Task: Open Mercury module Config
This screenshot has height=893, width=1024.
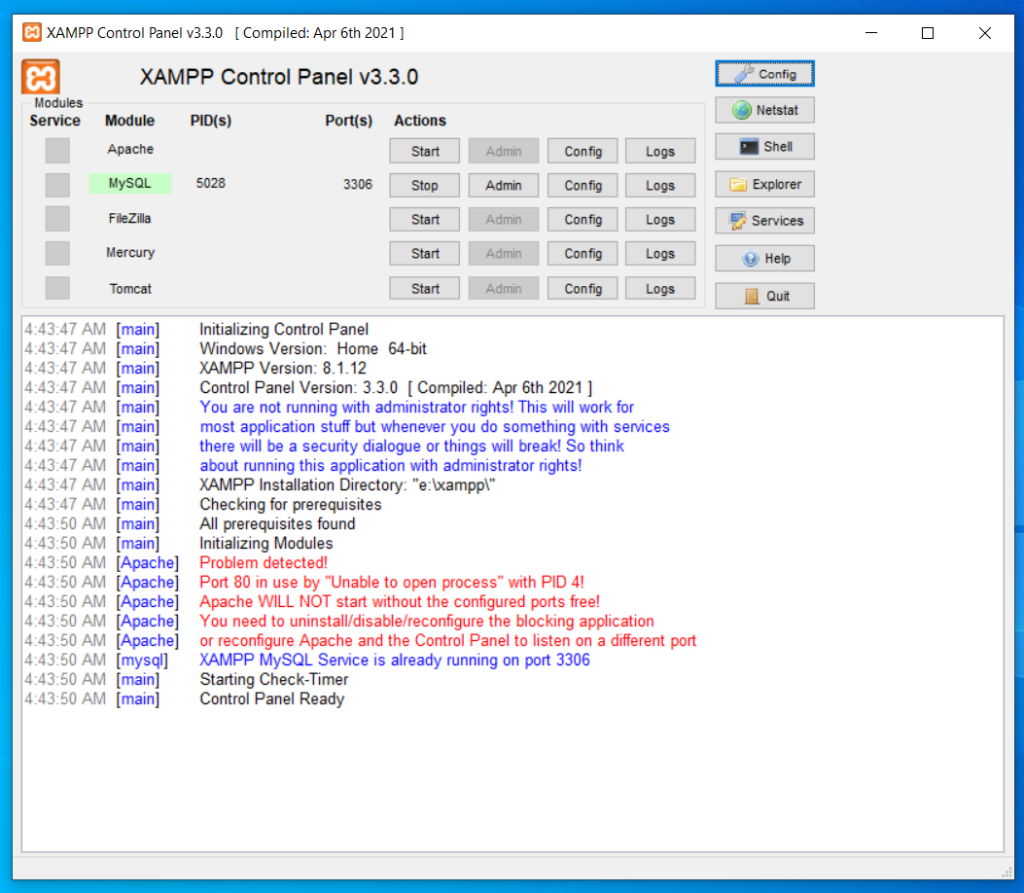Action: [x=583, y=253]
